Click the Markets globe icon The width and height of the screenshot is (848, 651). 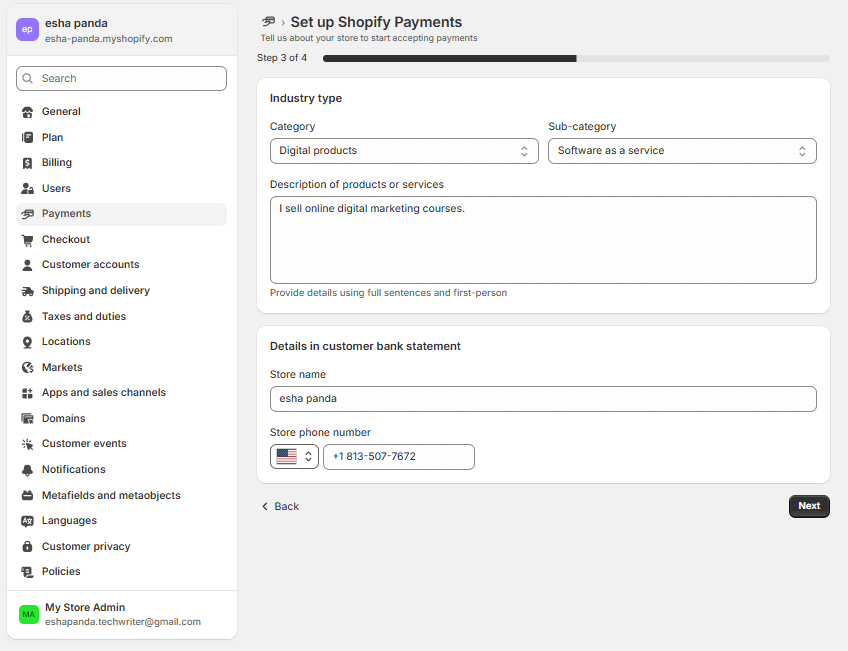click(26, 367)
